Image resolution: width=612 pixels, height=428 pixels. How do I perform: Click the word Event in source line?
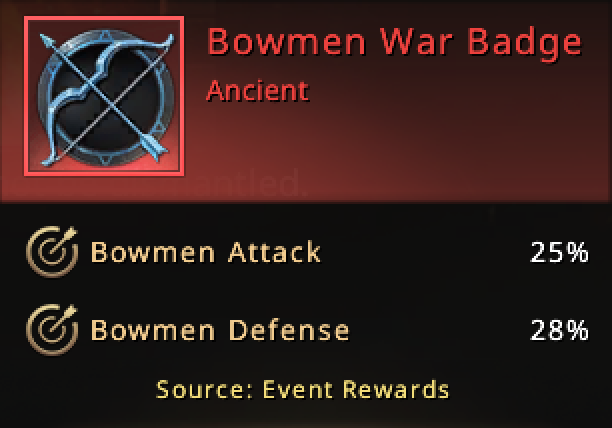point(298,389)
